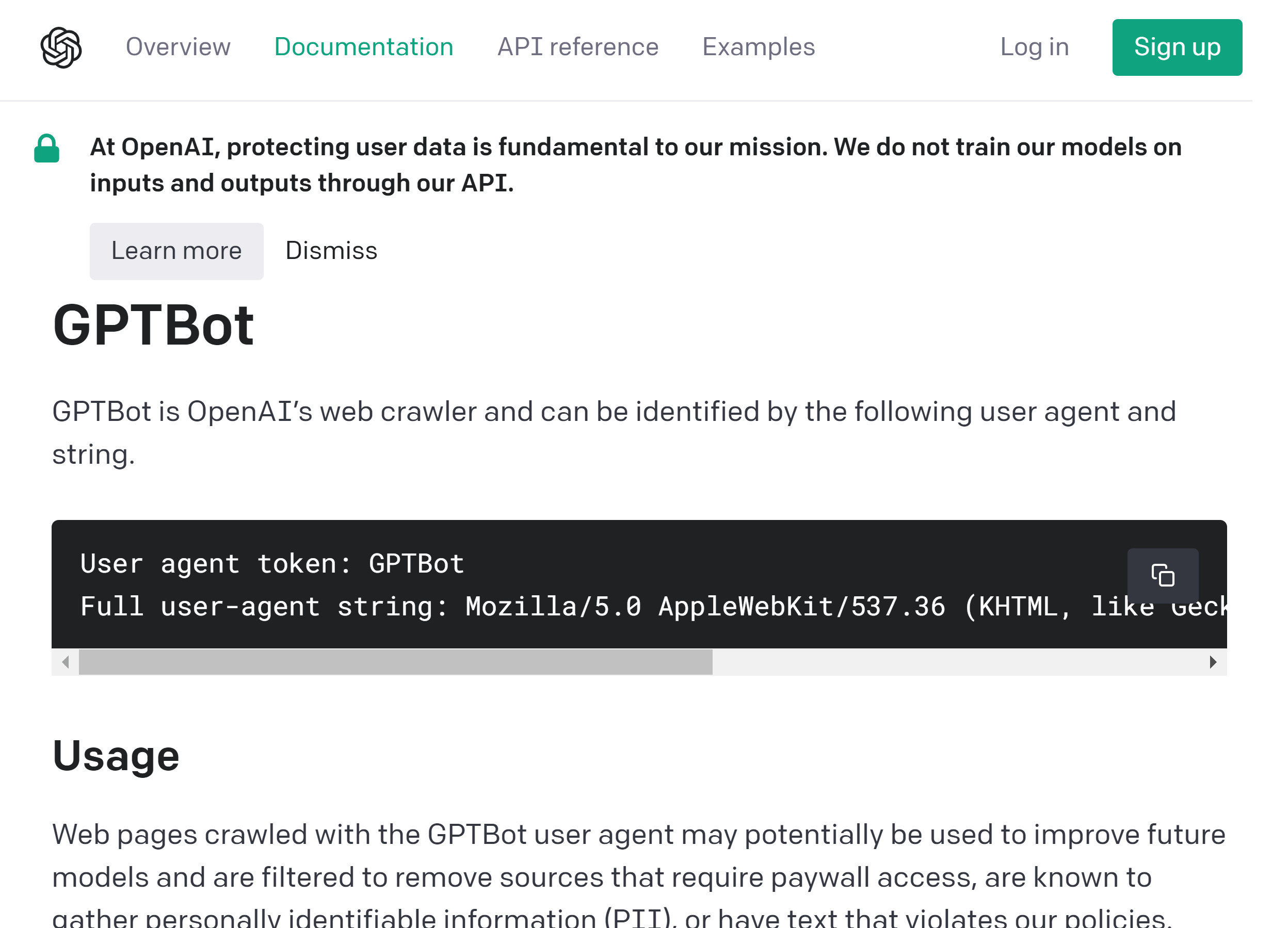Open the Overview nav item
This screenshot has height=928, width=1288.
(178, 47)
